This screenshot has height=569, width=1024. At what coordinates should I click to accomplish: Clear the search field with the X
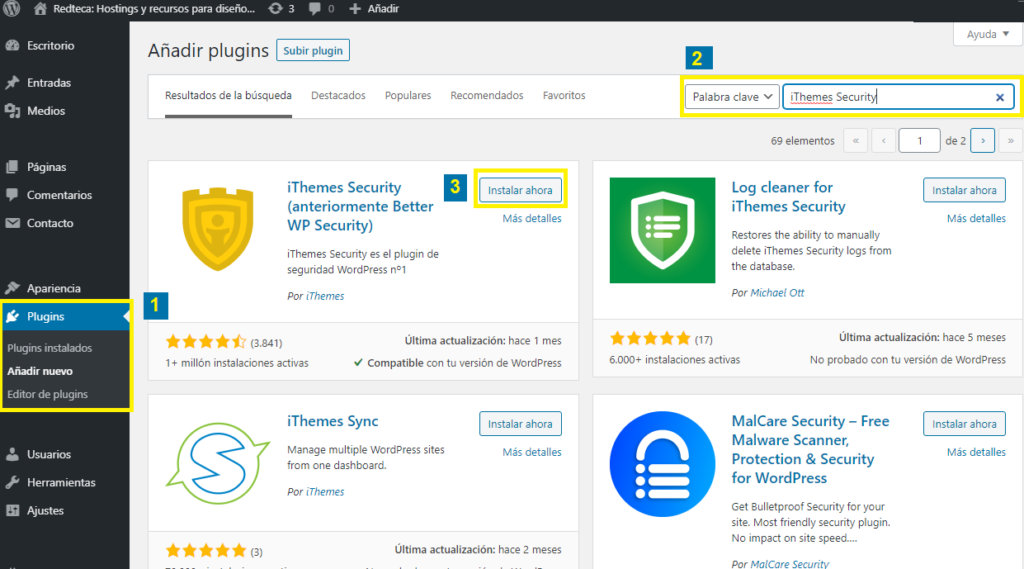[x=1000, y=97]
